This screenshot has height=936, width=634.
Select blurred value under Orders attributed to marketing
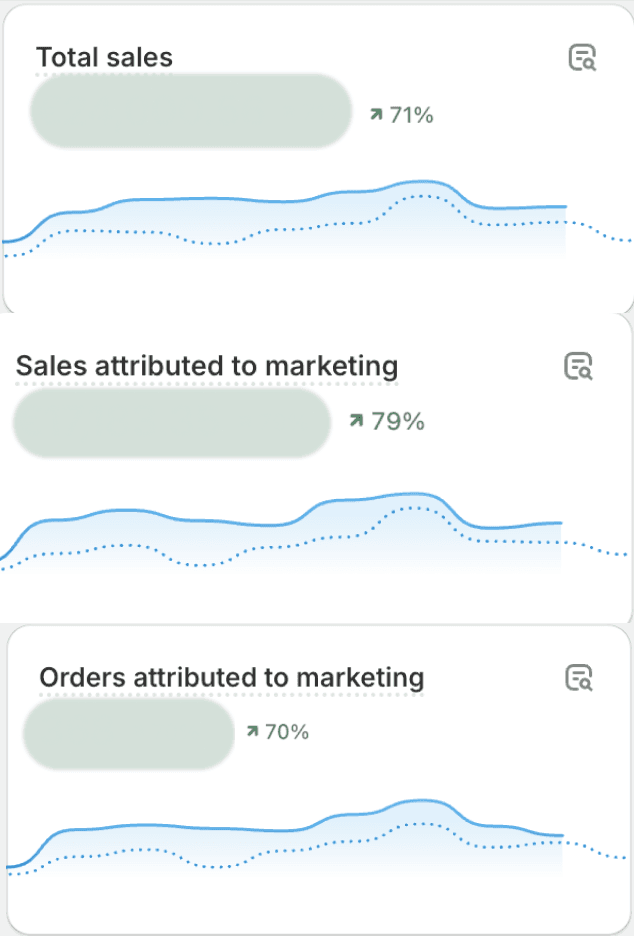(x=128, y=733)
